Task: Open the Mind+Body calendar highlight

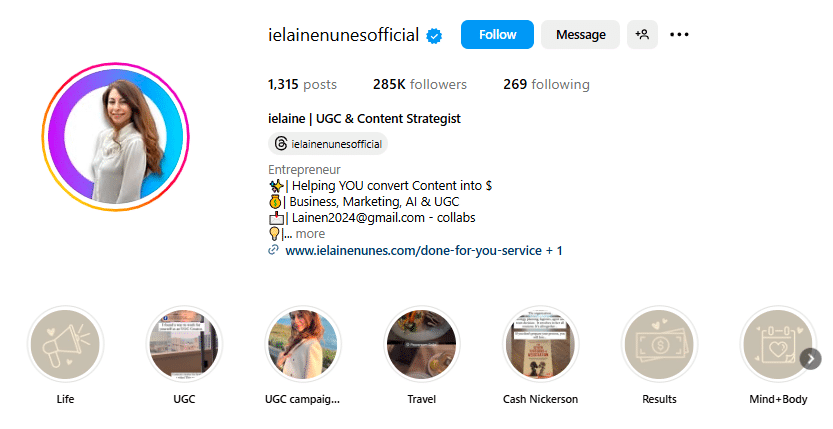Action: (777, 345)
